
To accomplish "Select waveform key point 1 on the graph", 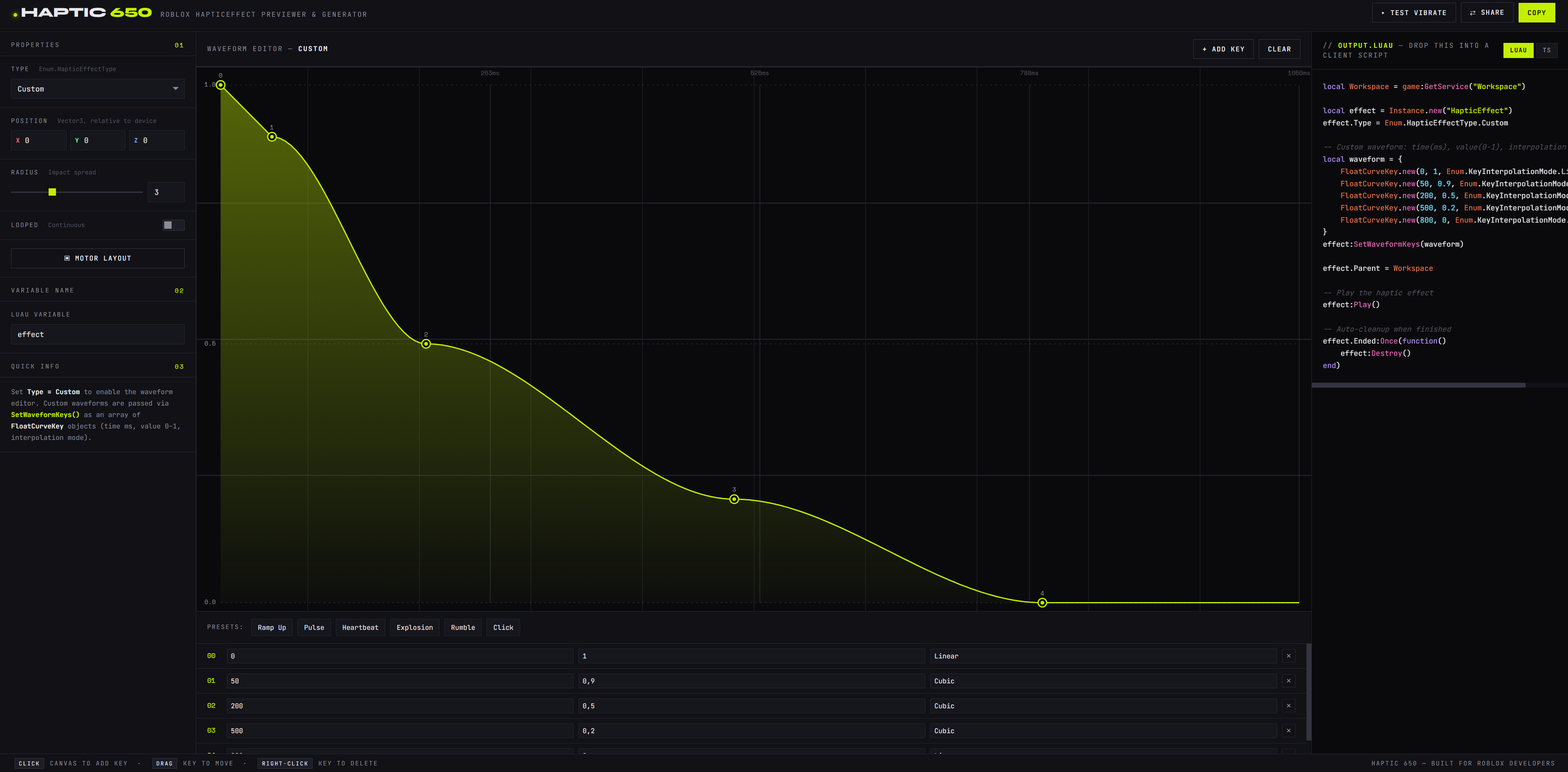I will pos(272,137).
